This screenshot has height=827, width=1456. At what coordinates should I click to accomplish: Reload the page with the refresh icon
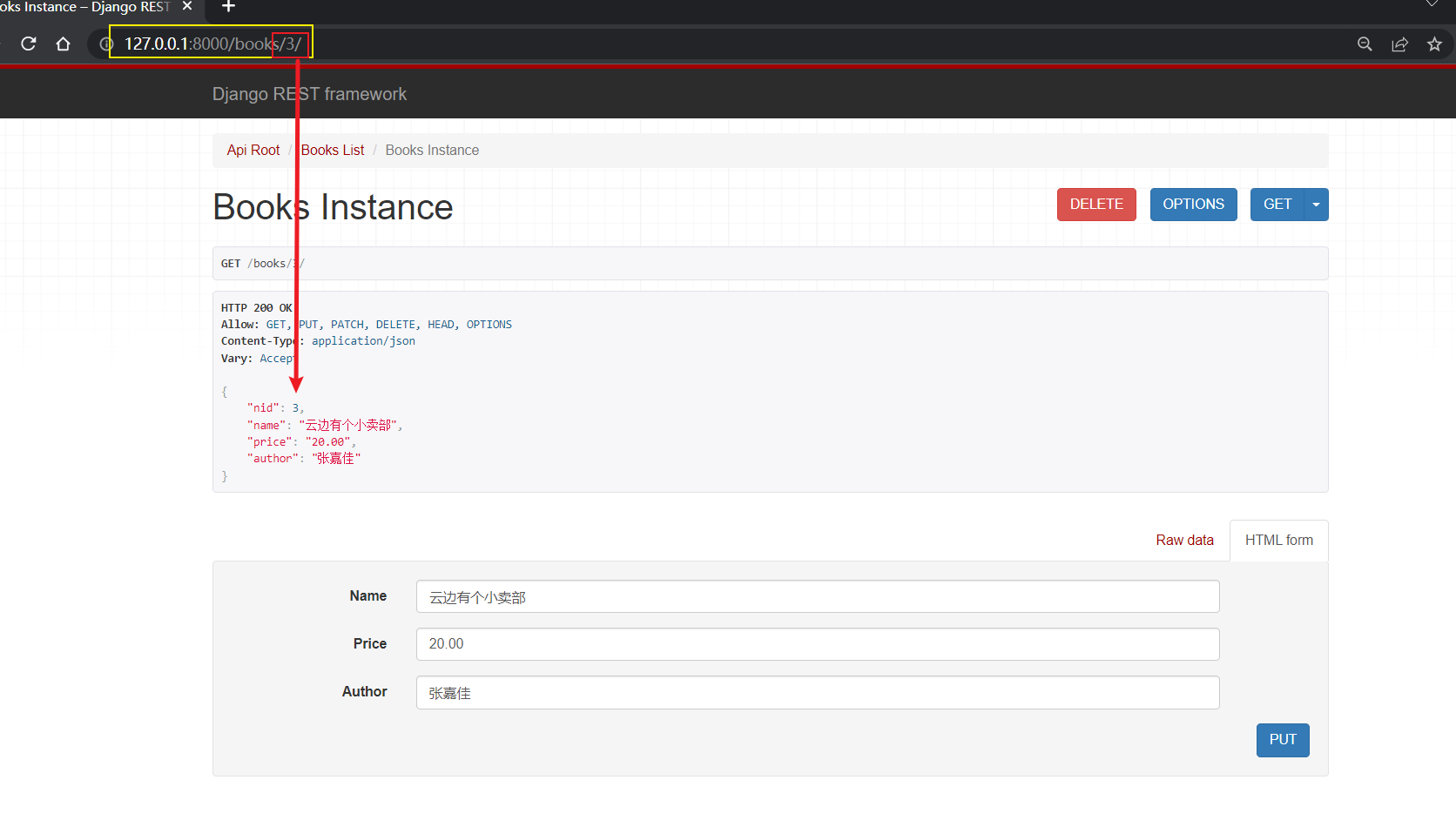click(29, 44)
